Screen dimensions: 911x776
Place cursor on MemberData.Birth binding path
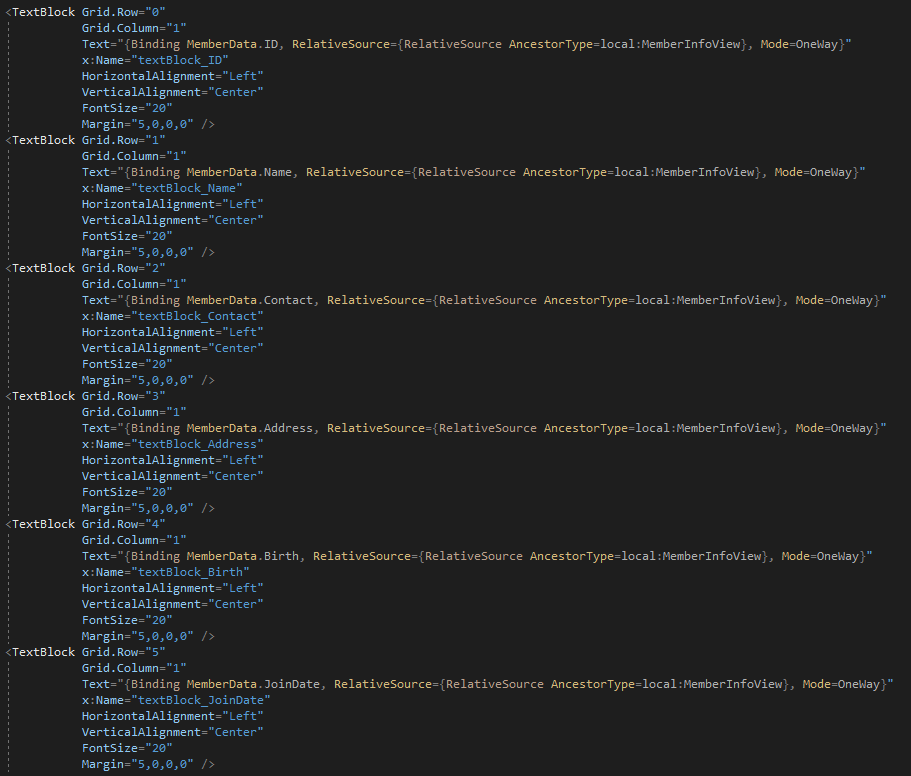click(x=243, y=556)
